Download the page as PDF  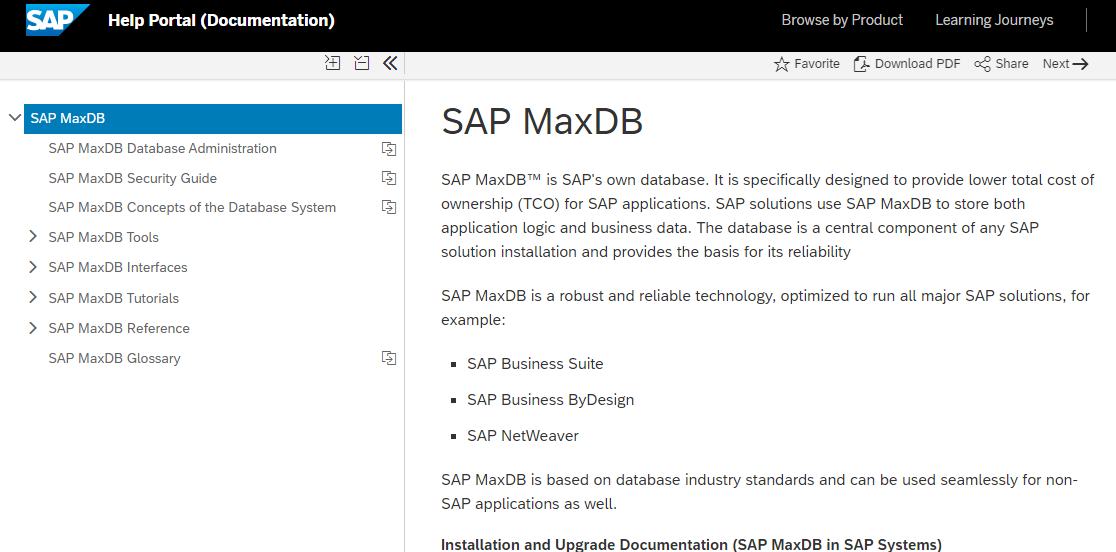[906, 64]
